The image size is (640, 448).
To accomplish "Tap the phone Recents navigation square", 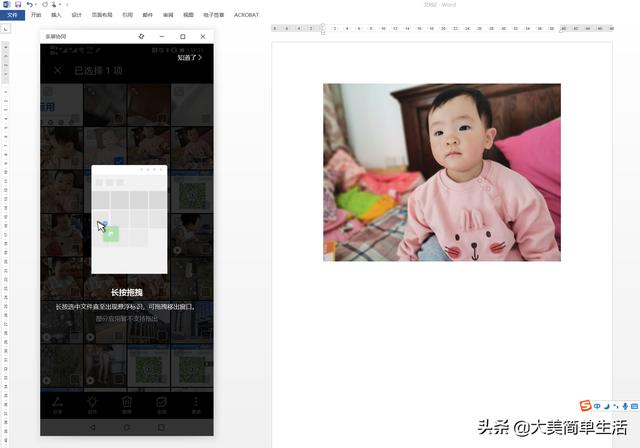I will [x=161, y=427].
